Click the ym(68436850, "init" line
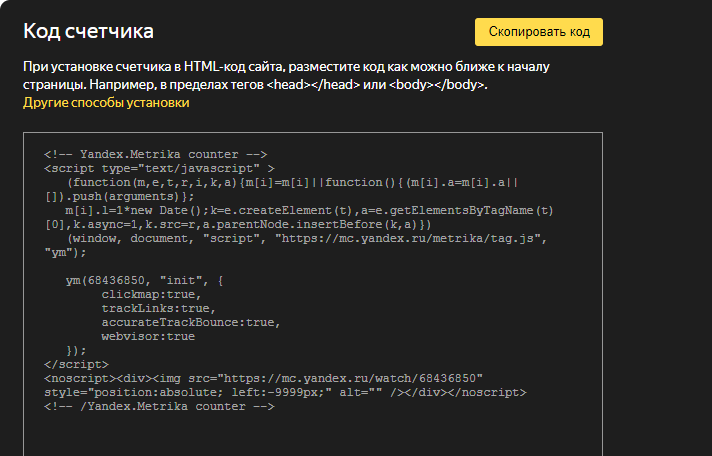 click(144, 281)
